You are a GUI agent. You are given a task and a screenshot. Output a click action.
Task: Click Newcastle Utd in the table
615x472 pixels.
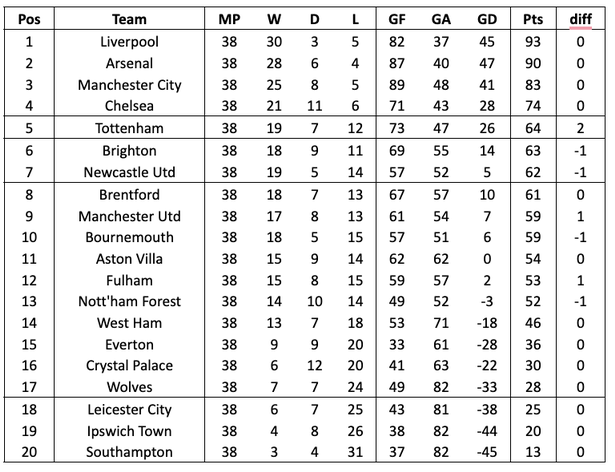[x=129, y=172]
